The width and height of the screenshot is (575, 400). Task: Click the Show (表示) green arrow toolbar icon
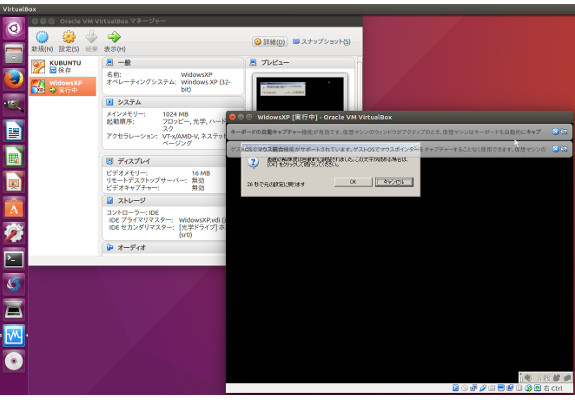114,37
